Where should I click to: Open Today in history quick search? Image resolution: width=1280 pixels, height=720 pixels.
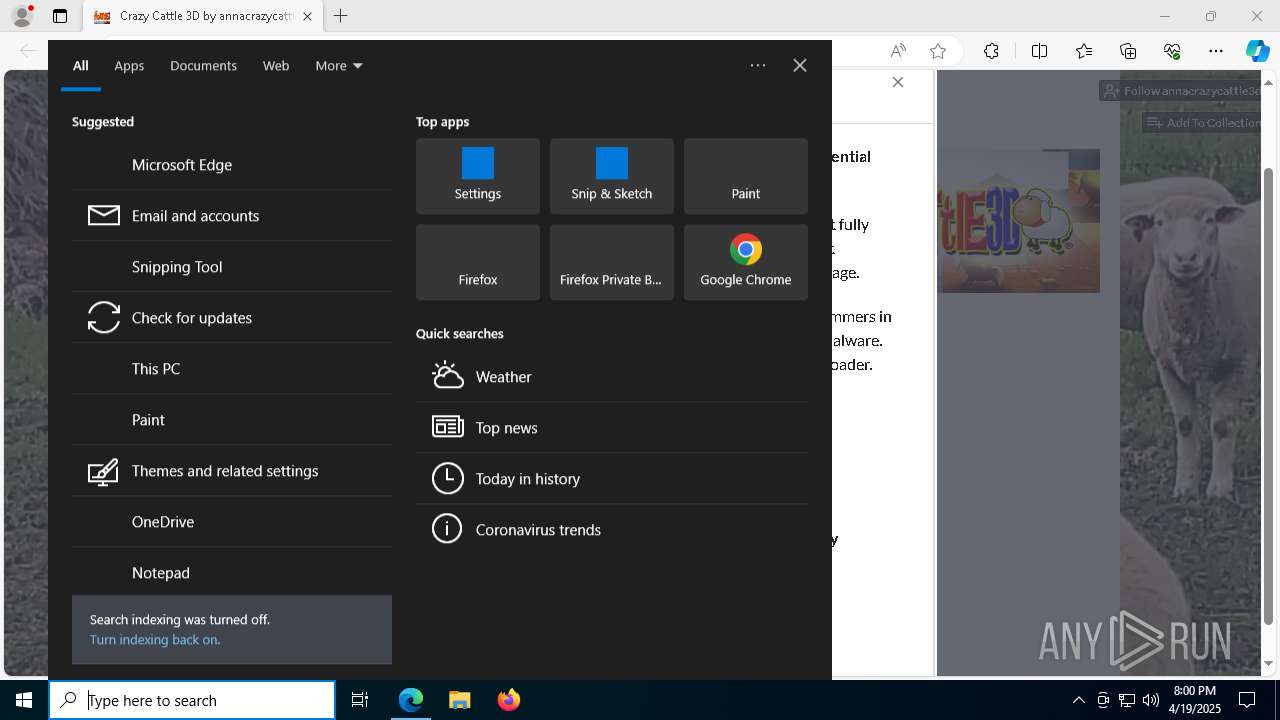[611, 478]
